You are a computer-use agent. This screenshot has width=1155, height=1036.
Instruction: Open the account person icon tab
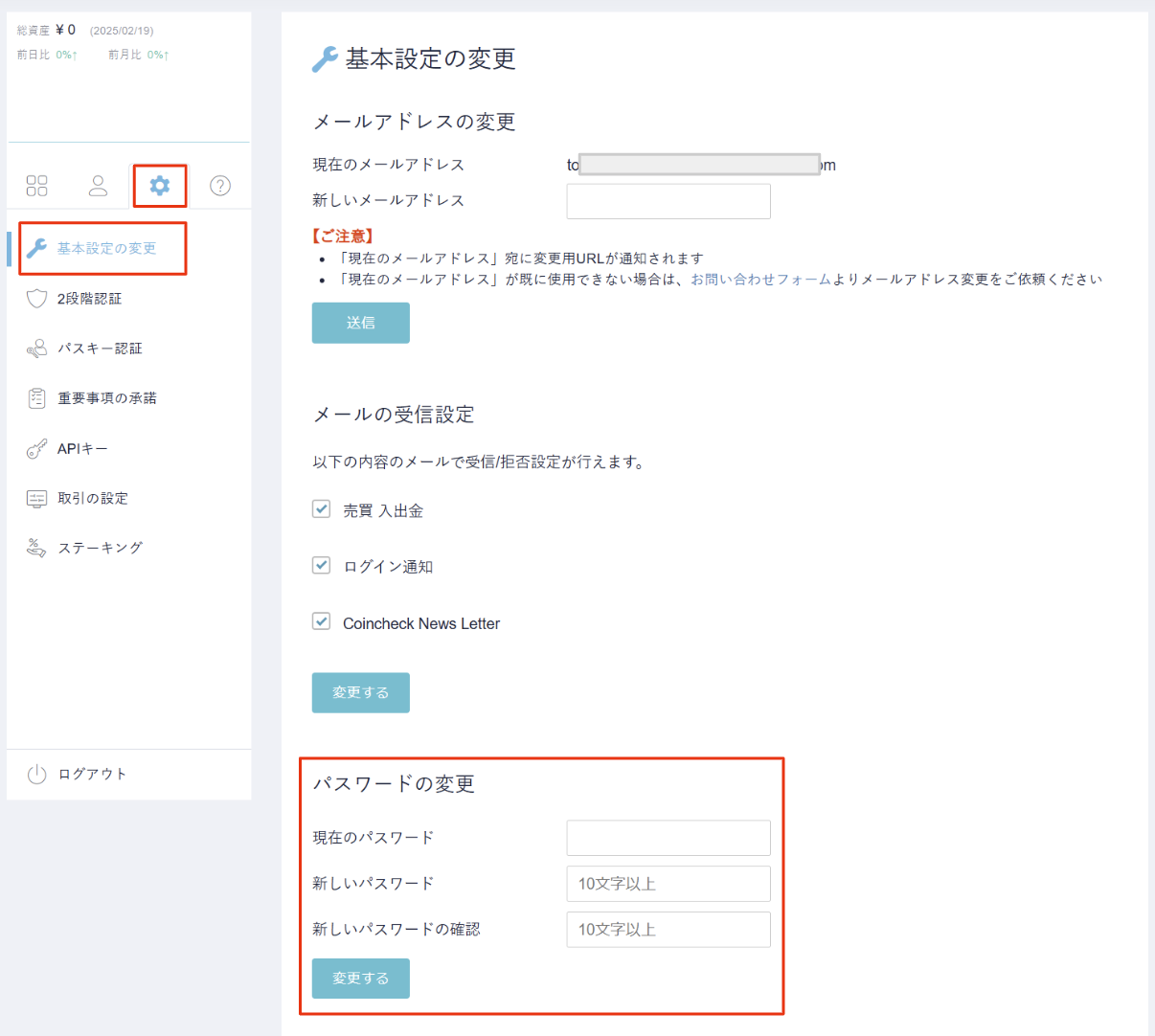pyautogui.click(x=98, y=186)
